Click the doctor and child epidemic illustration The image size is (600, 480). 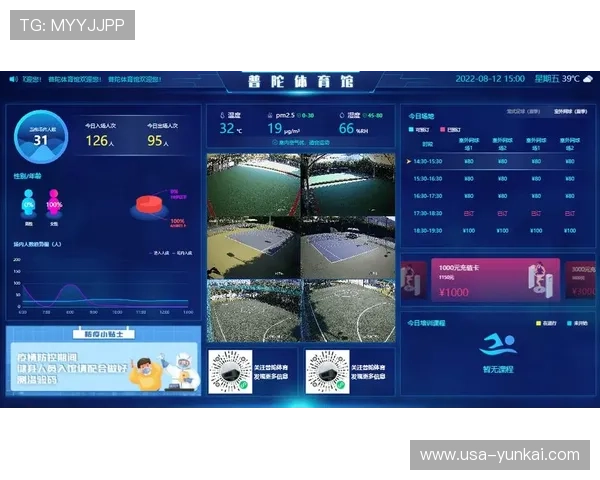(164, 372)
